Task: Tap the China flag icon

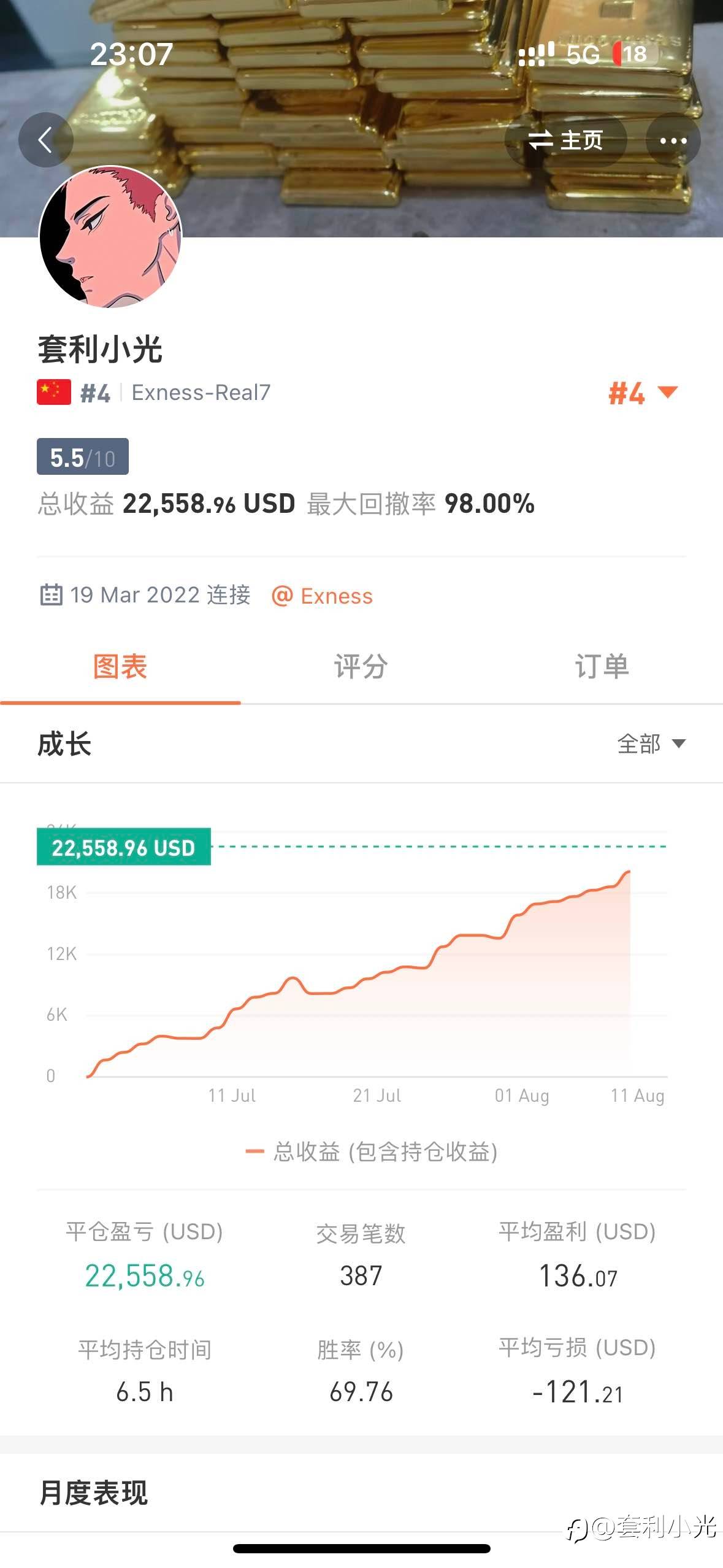Action: point(53,393)
